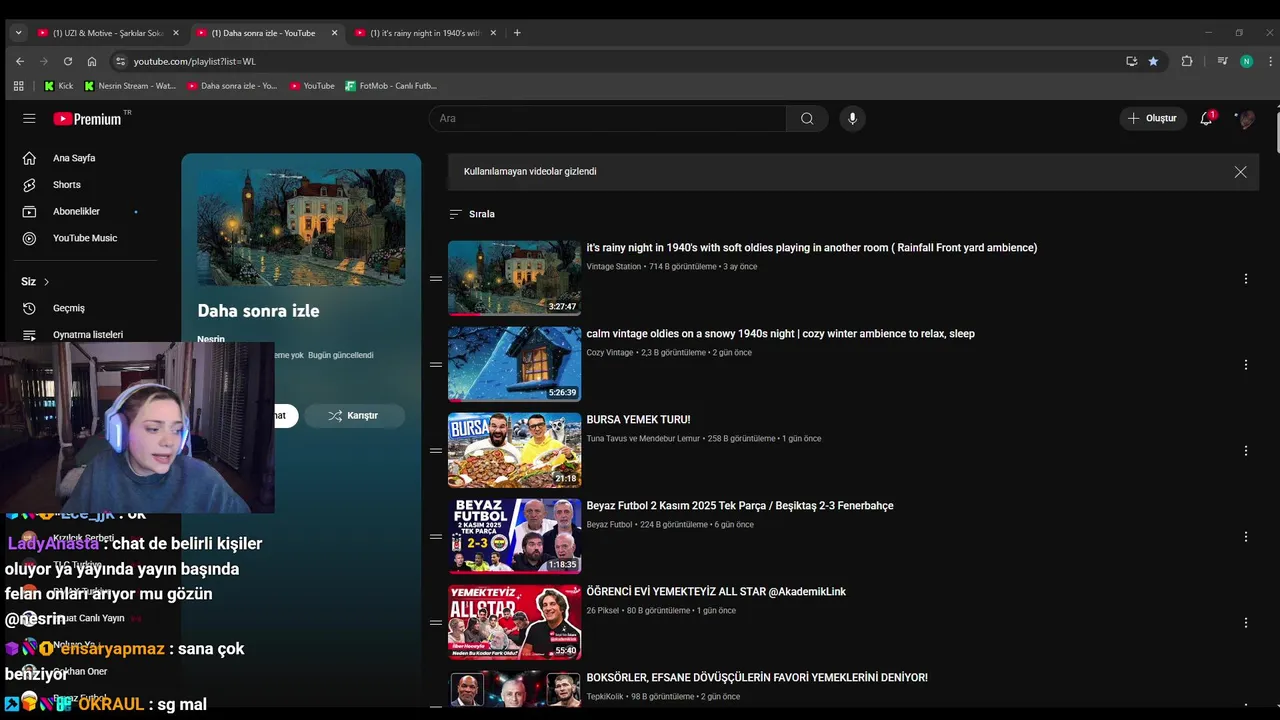The height and width of the screenshot is (720, 1280).
Task: Open options menu for rainy night 1940's video
Action: click(1245, 279)
